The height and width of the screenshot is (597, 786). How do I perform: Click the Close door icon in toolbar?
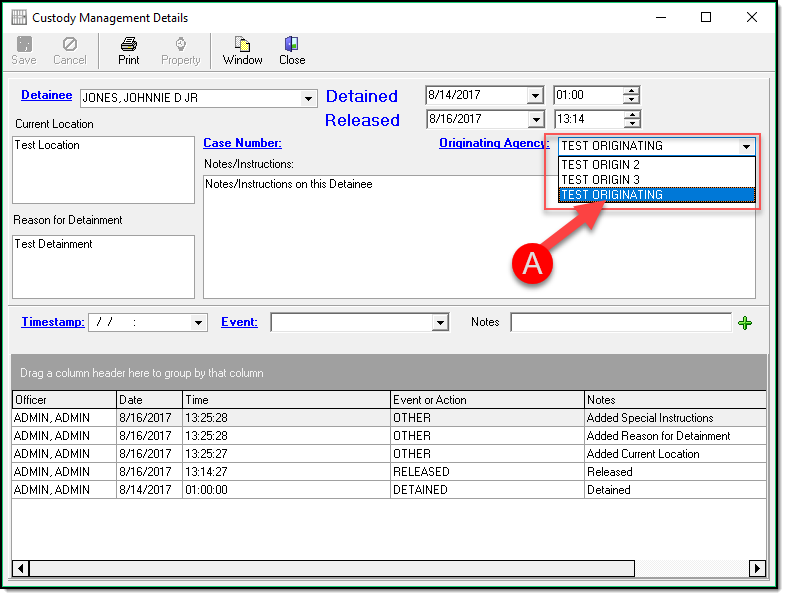pyautogui.click(x=292, y=45)
